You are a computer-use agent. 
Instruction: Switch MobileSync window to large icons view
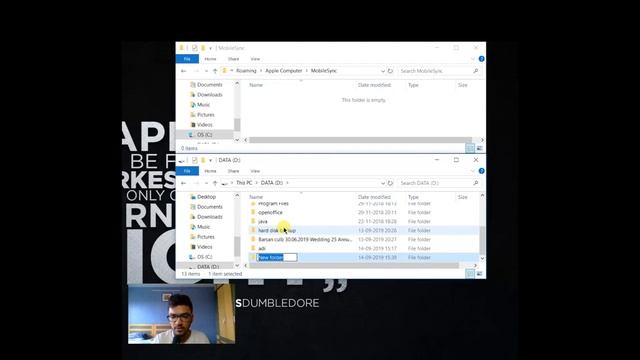(480, 148)
